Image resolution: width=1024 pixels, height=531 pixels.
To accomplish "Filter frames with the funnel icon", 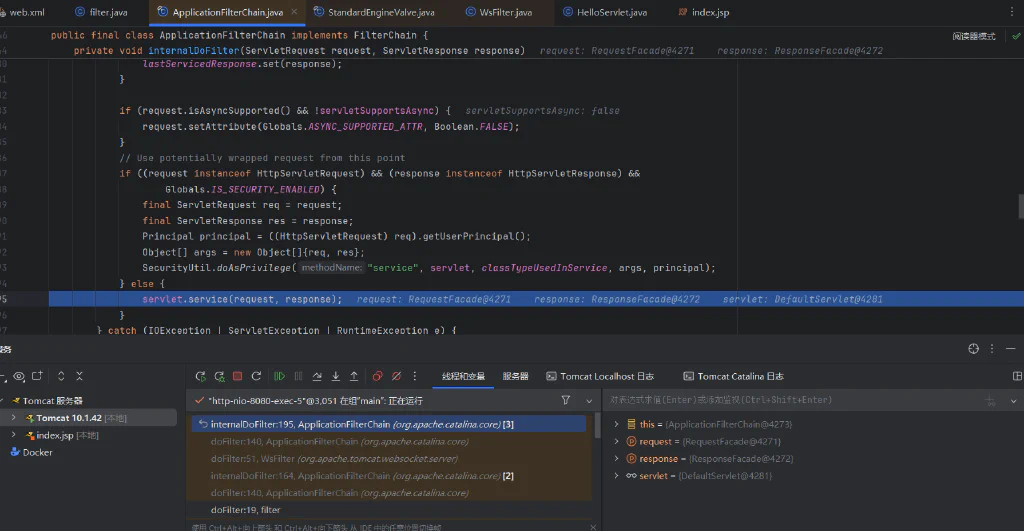I will [x=566, y=400].
